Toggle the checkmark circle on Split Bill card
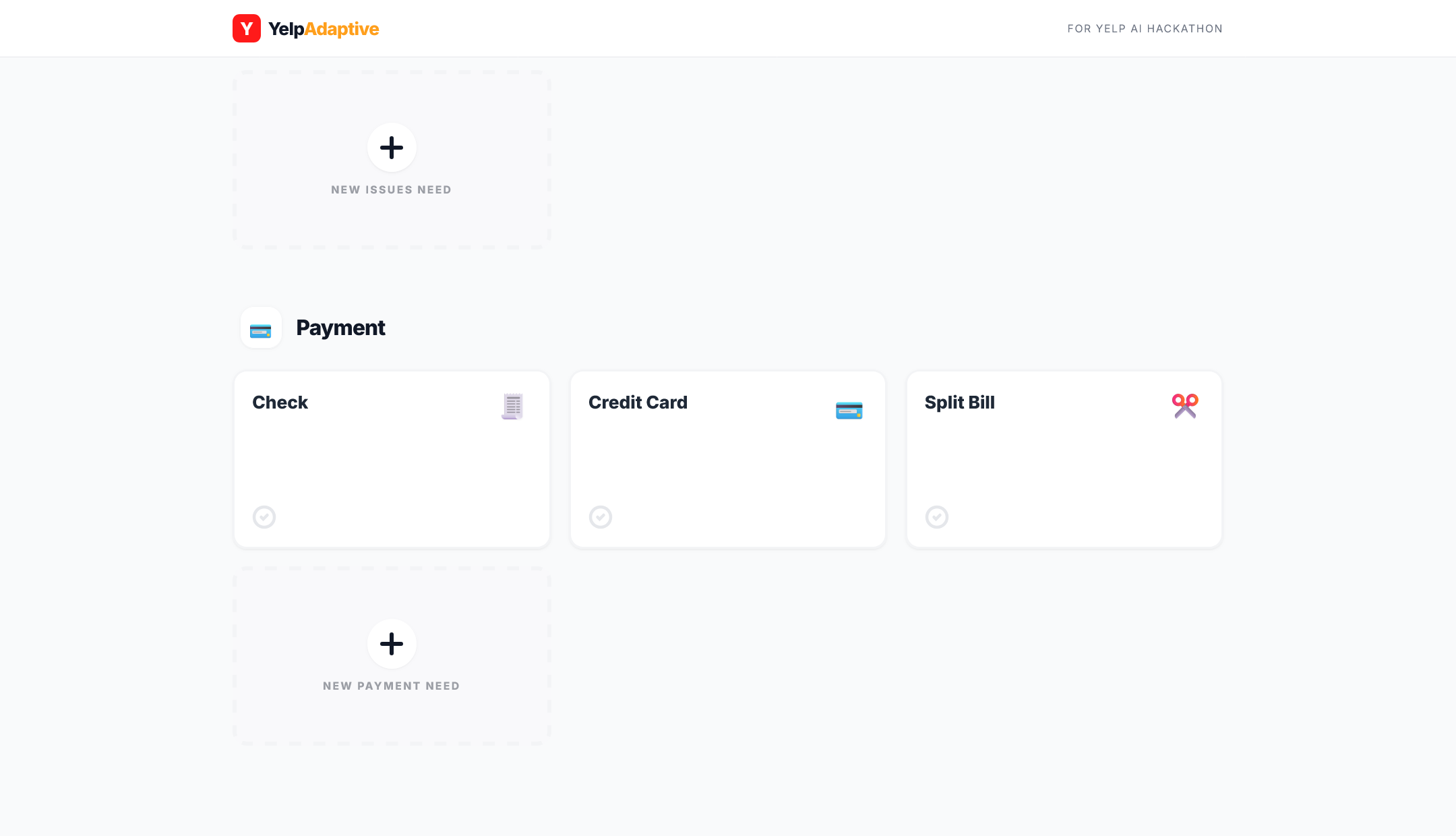1456x836 pixels. click(937, 517)
